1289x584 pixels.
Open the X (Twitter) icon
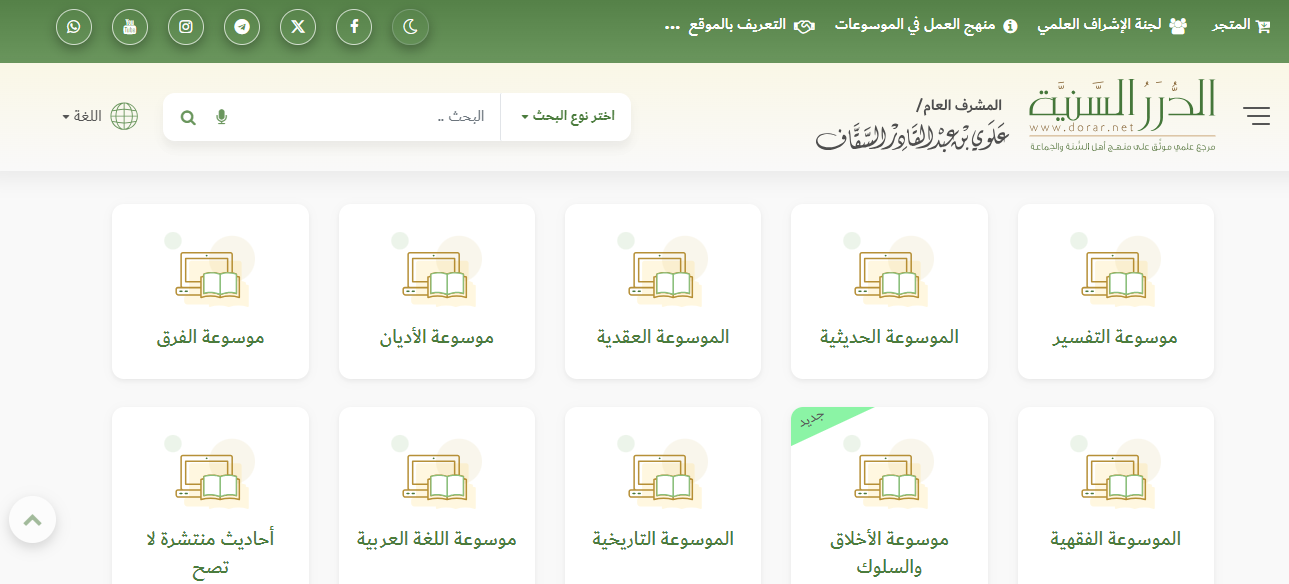298,28
